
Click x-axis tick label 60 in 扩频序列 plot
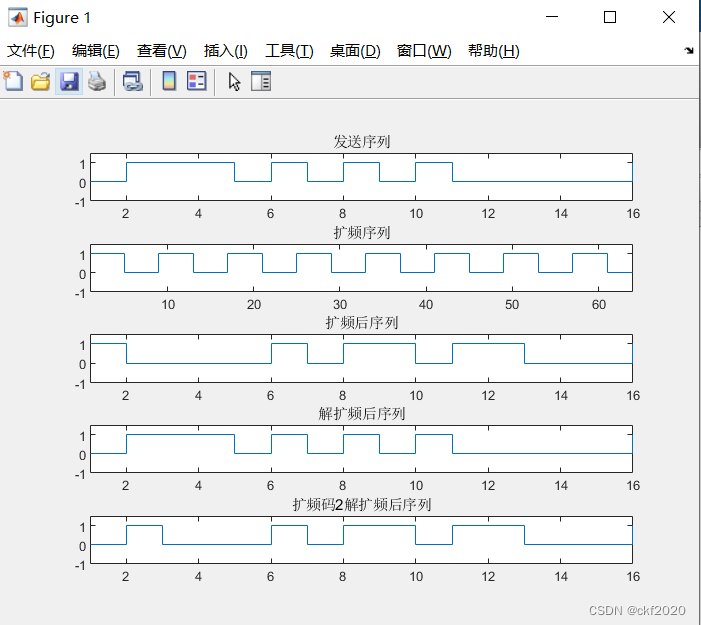(x=599, y=305)
